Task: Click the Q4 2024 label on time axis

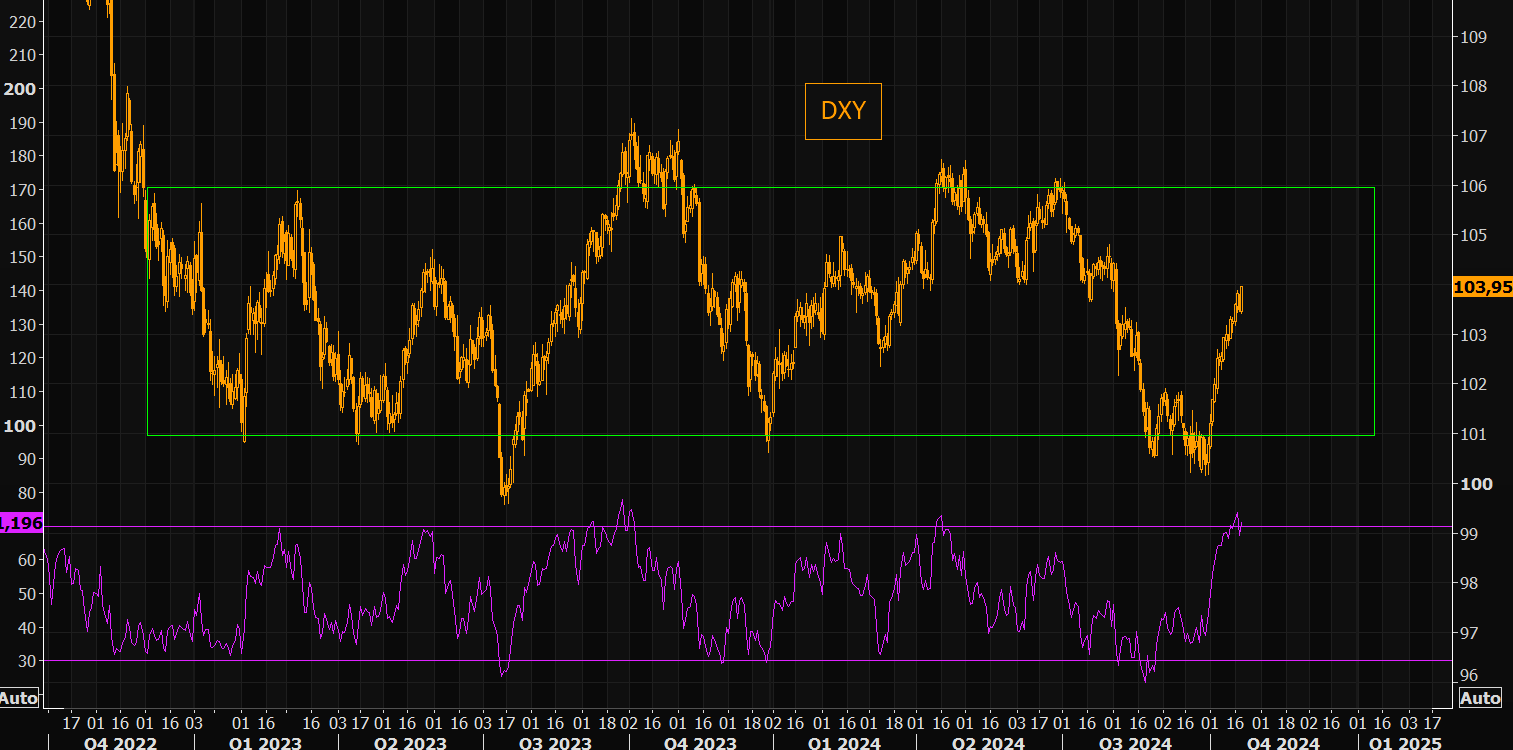Action: point(1283,743)
